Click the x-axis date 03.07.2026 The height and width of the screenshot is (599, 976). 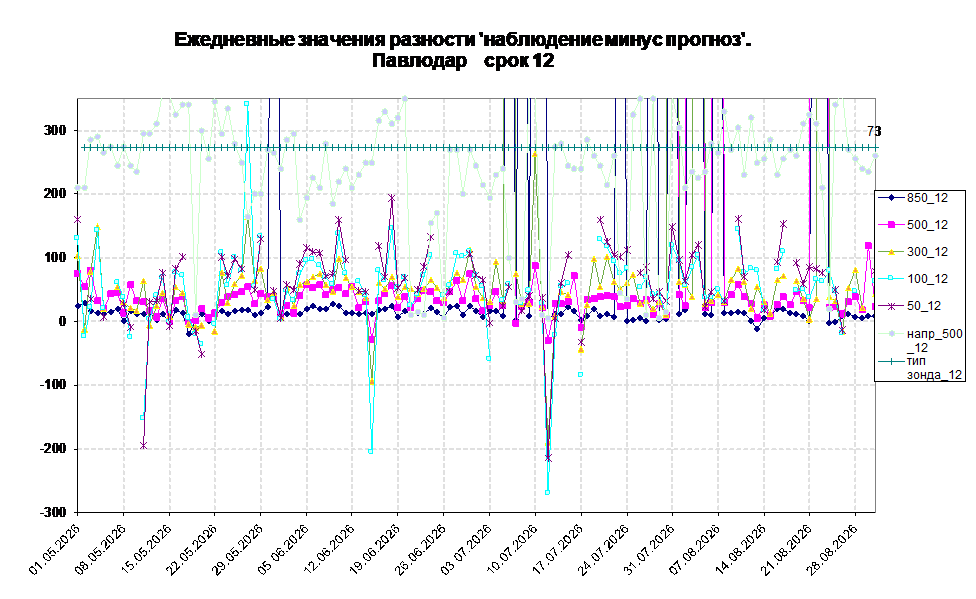[x=467, y=549]
